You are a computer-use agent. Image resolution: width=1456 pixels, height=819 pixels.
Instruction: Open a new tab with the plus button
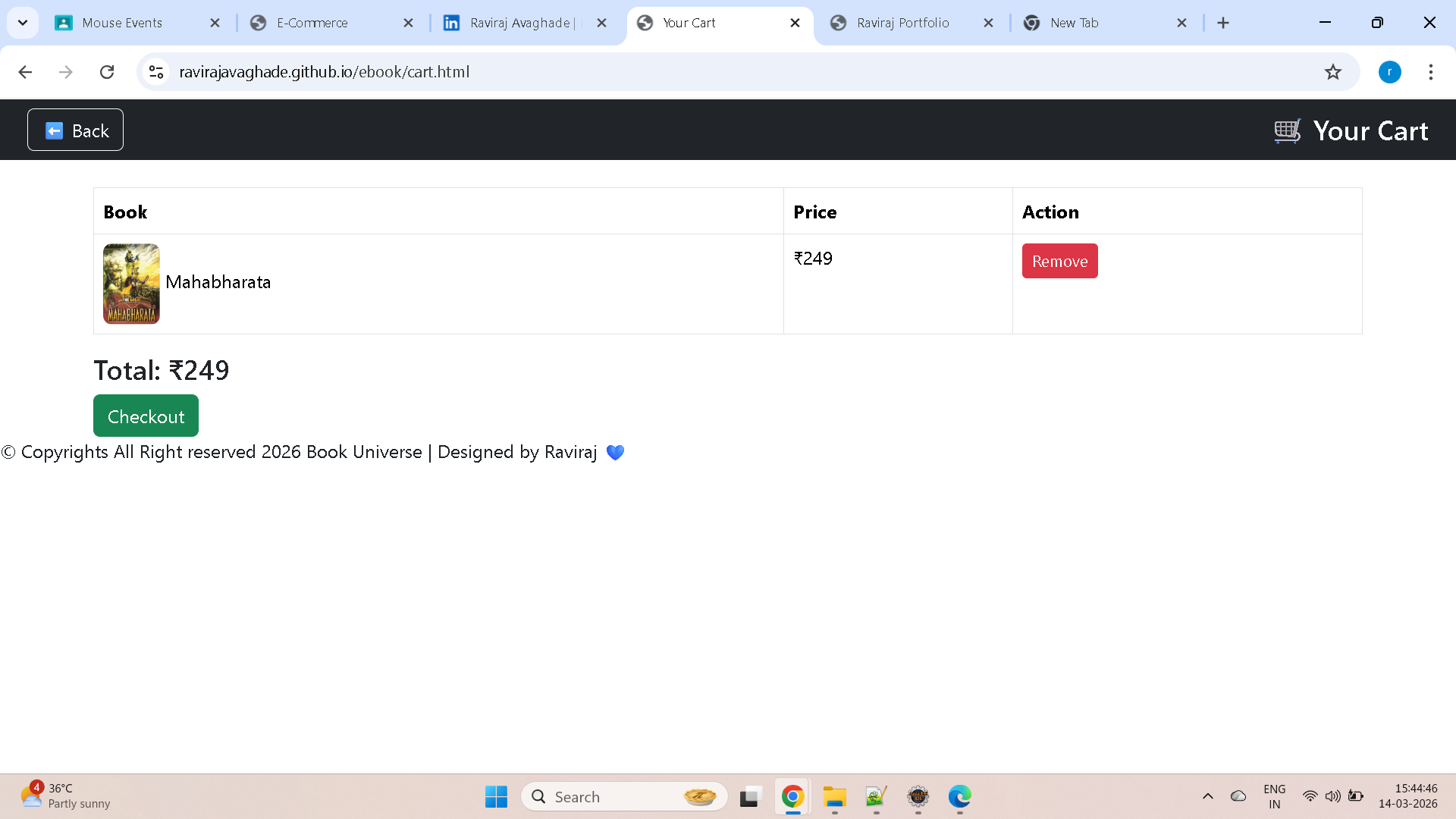click(x=1222, y=23)
